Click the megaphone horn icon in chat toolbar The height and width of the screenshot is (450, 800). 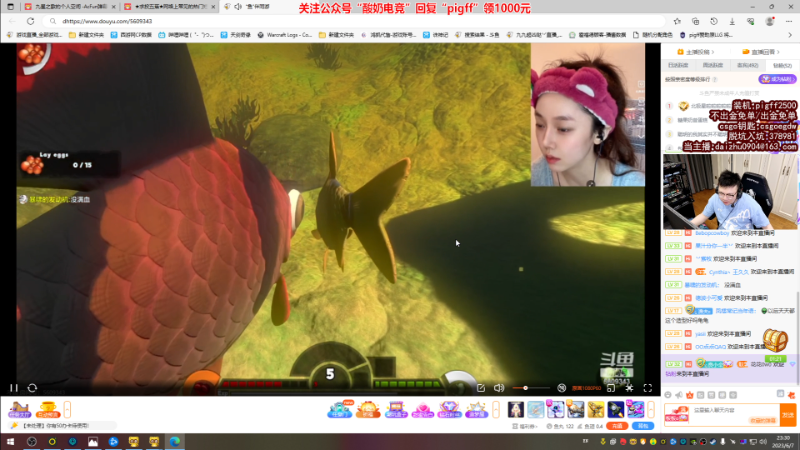click(679, 395)
